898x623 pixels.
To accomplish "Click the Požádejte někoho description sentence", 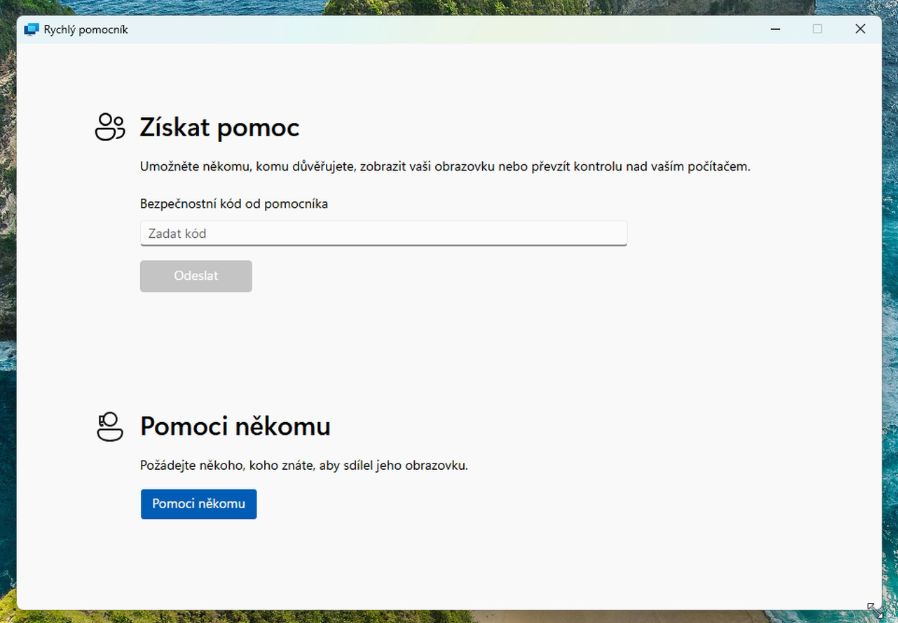I will click(304, 466).
